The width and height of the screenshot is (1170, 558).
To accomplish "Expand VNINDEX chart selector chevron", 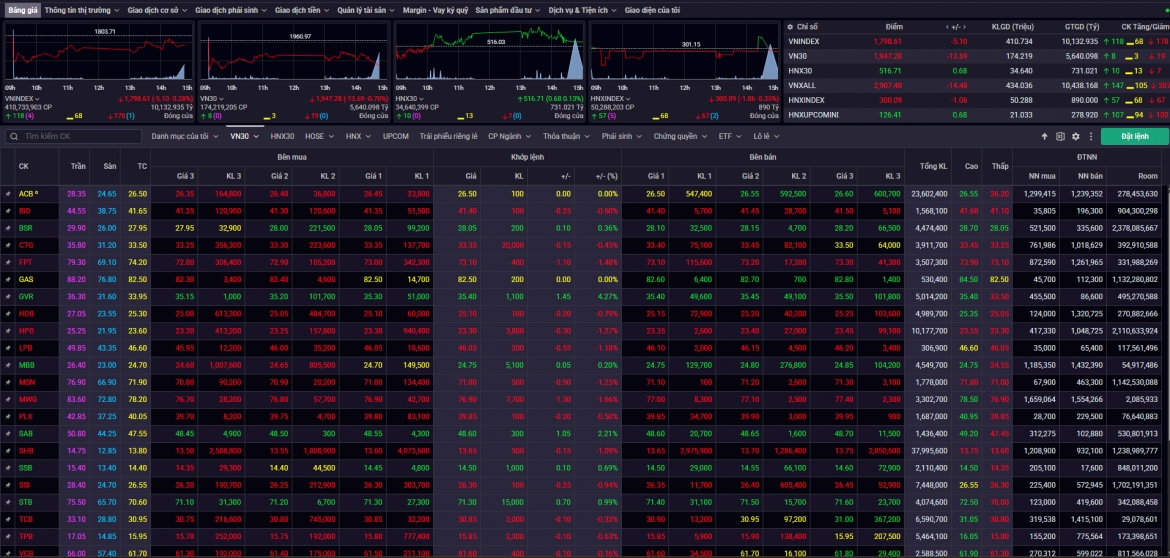I will click(x=37, y=98).
